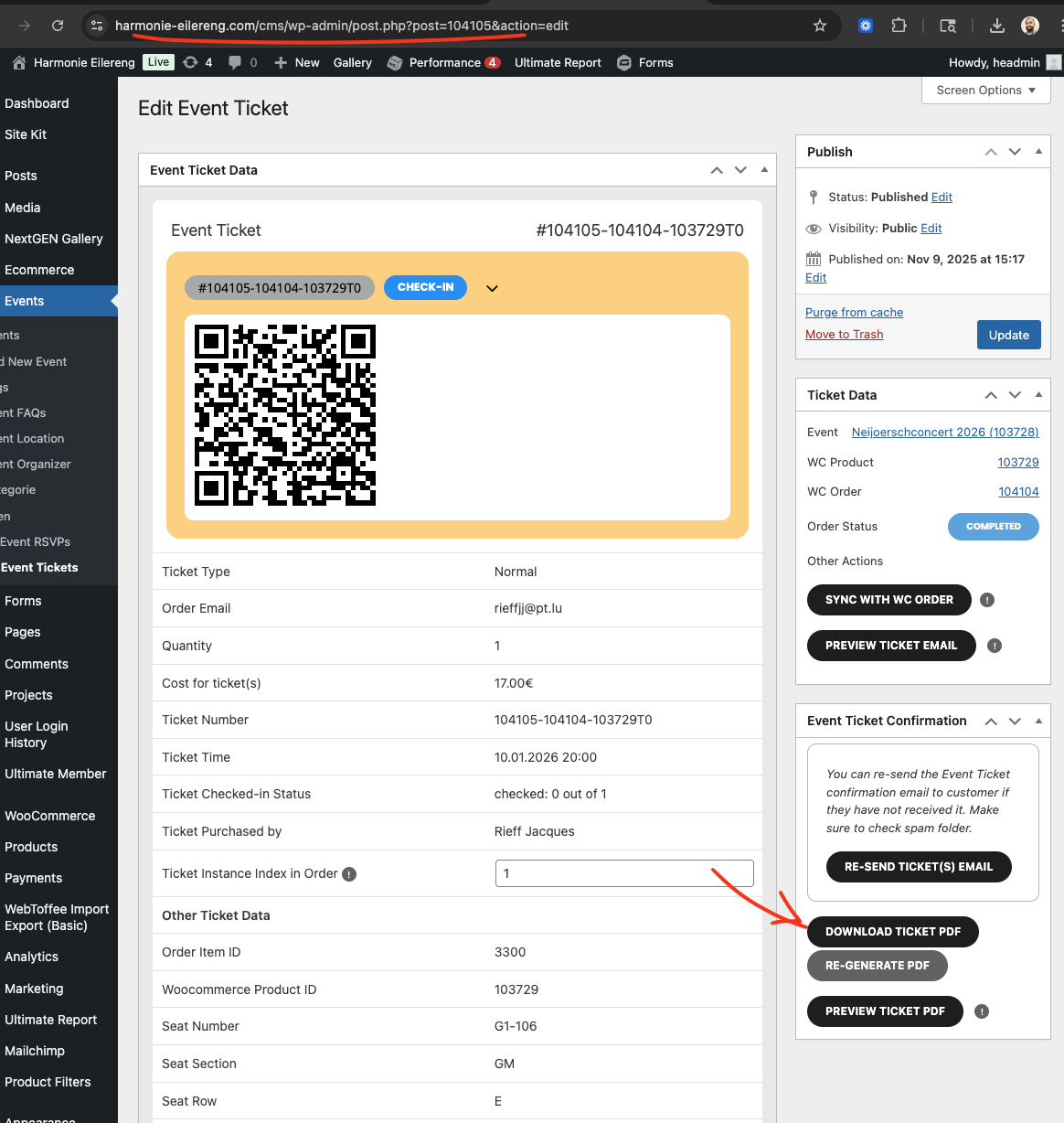Click the Ticket Instance Index input field
Viewport: 1064px width, 1123px height.
pos(624,873)
